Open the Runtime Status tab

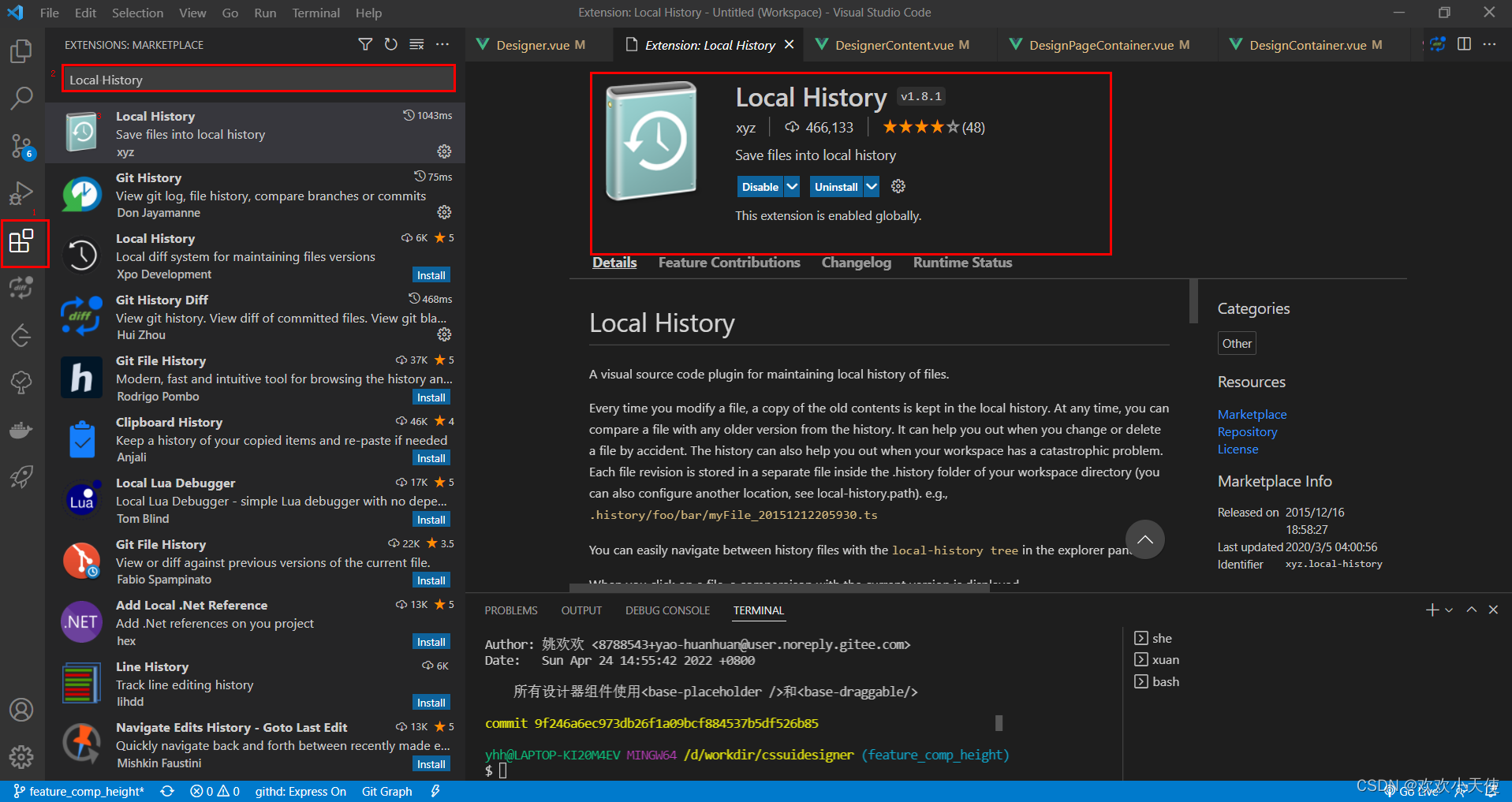click(x=962, y=263)
